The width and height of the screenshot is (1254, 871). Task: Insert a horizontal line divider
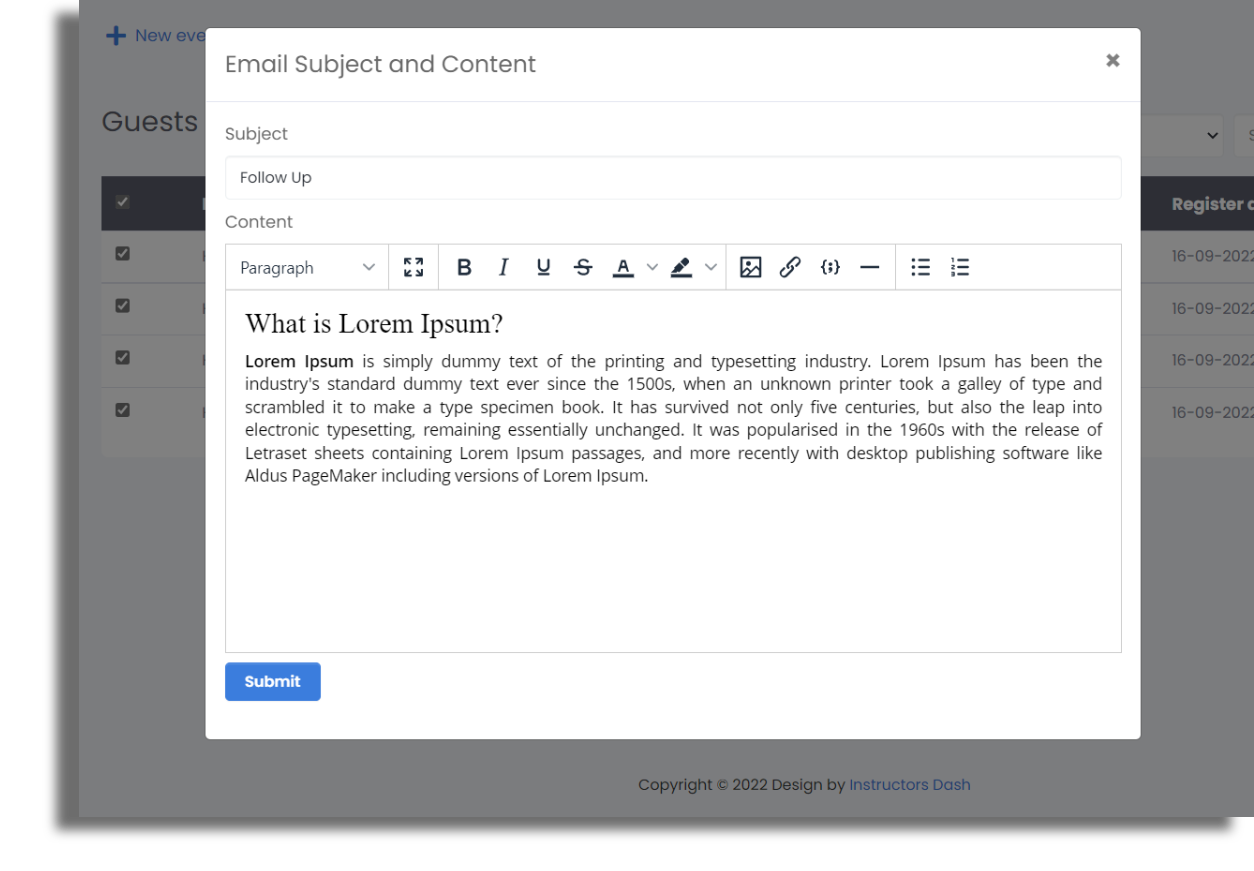(870, 267)
